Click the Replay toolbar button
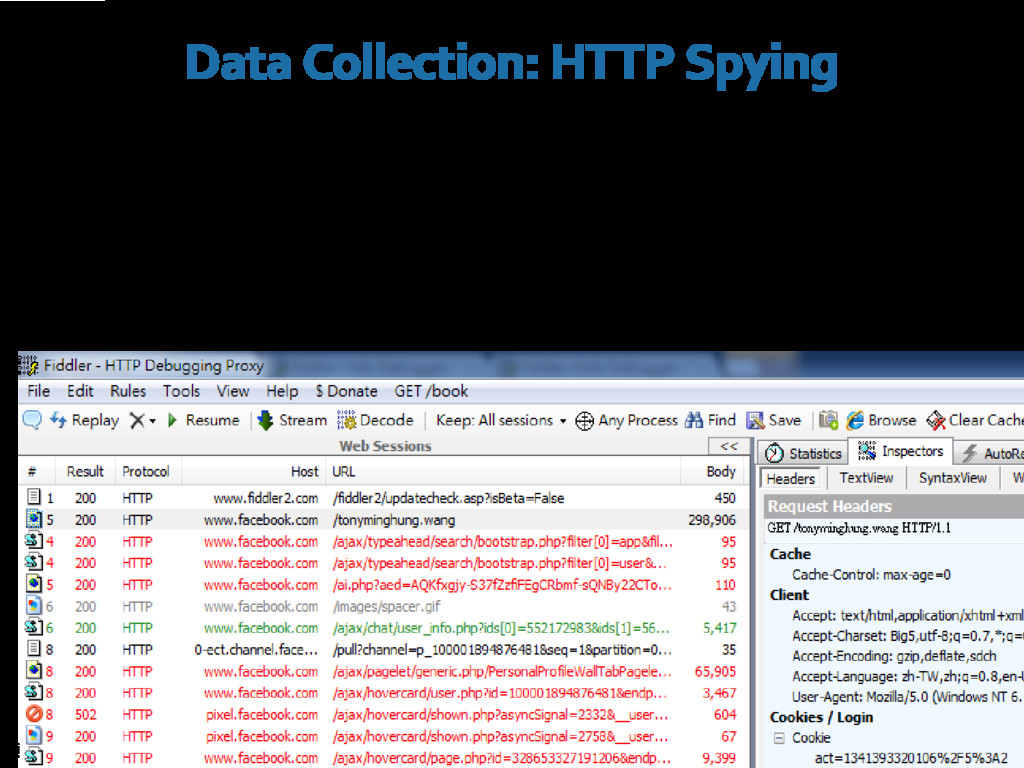The width and height of the screenshot is (1024, 768). [85, 420]
